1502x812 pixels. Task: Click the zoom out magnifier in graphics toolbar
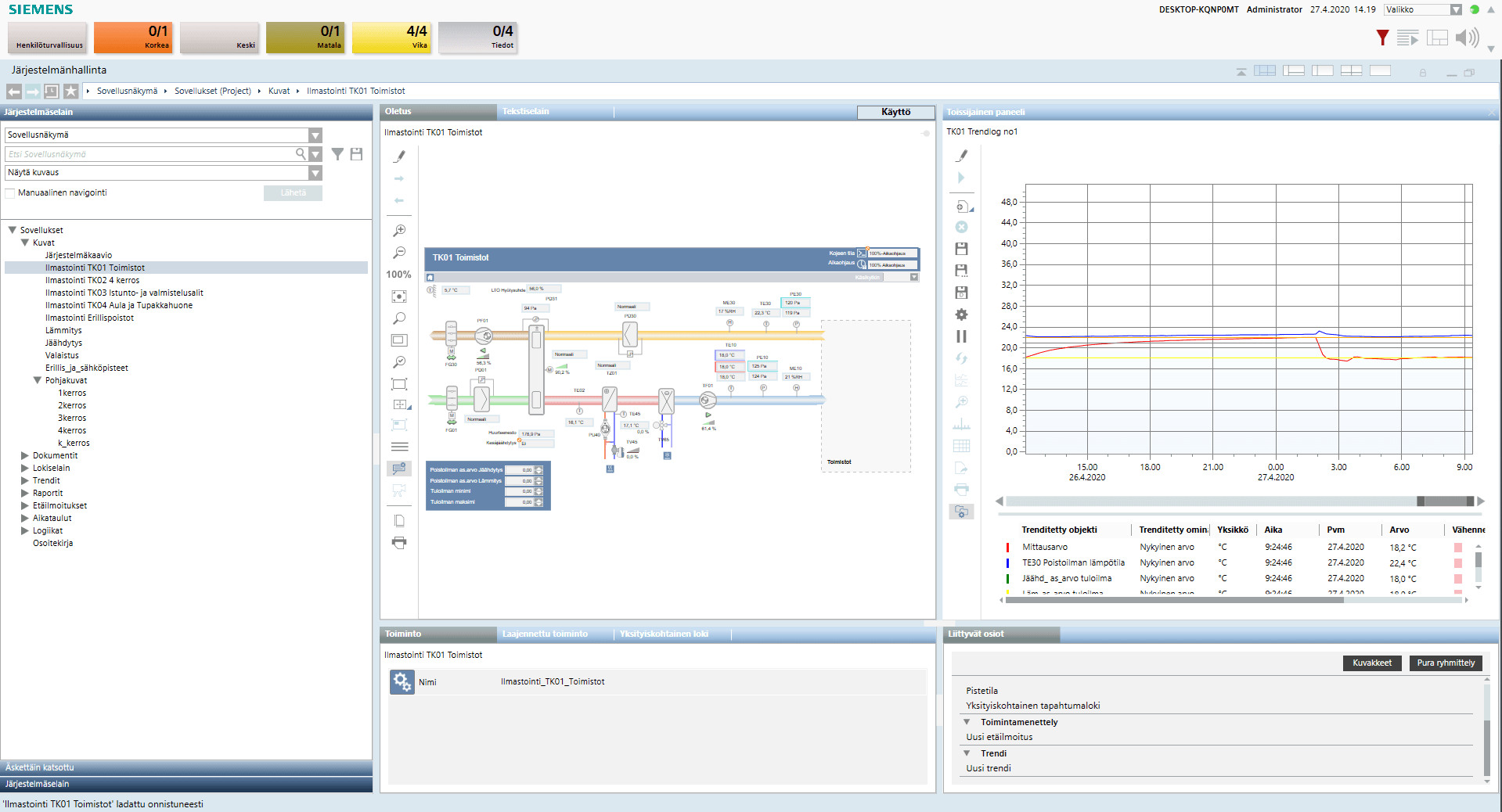399,253
